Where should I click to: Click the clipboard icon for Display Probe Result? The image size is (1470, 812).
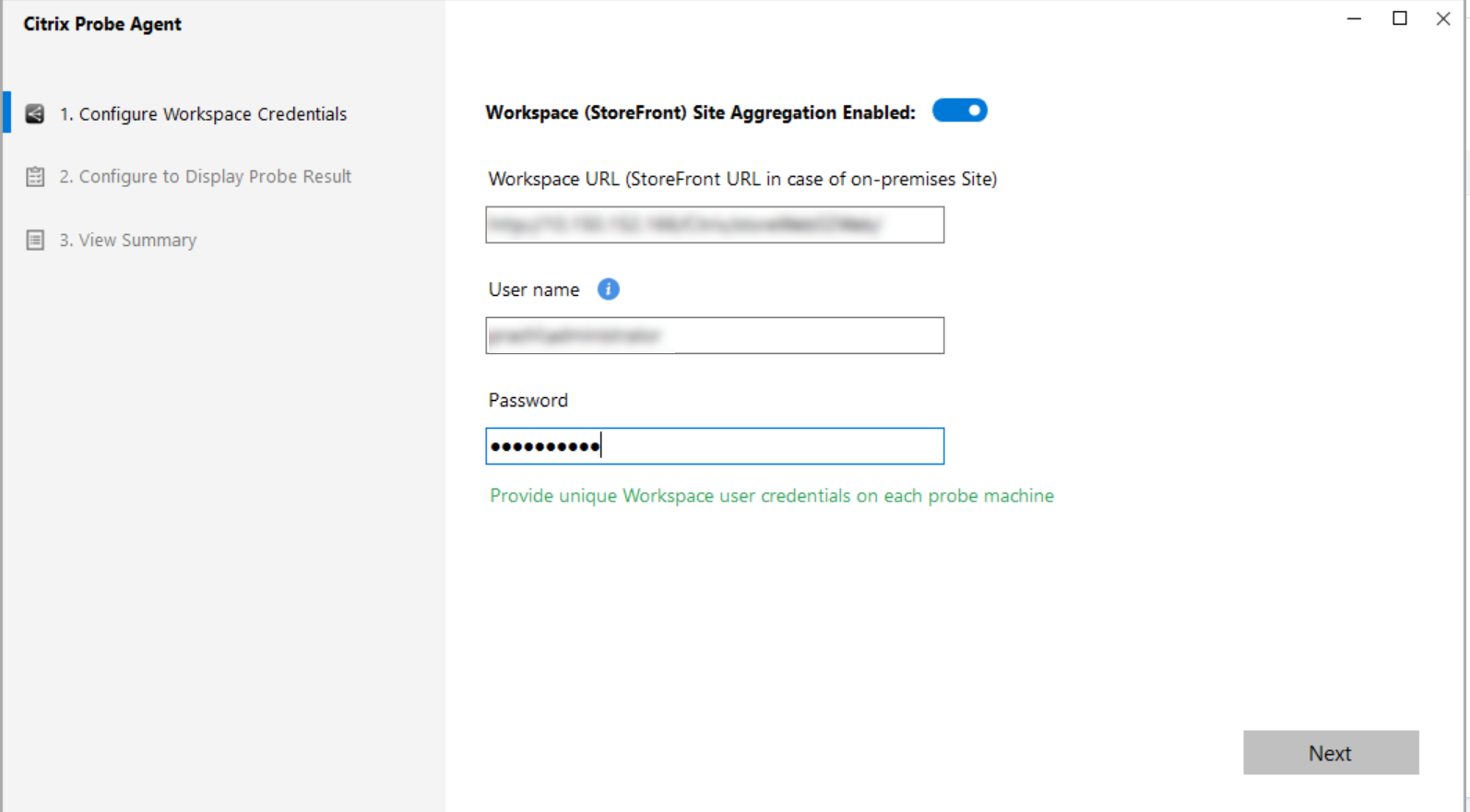click(35, 177)
